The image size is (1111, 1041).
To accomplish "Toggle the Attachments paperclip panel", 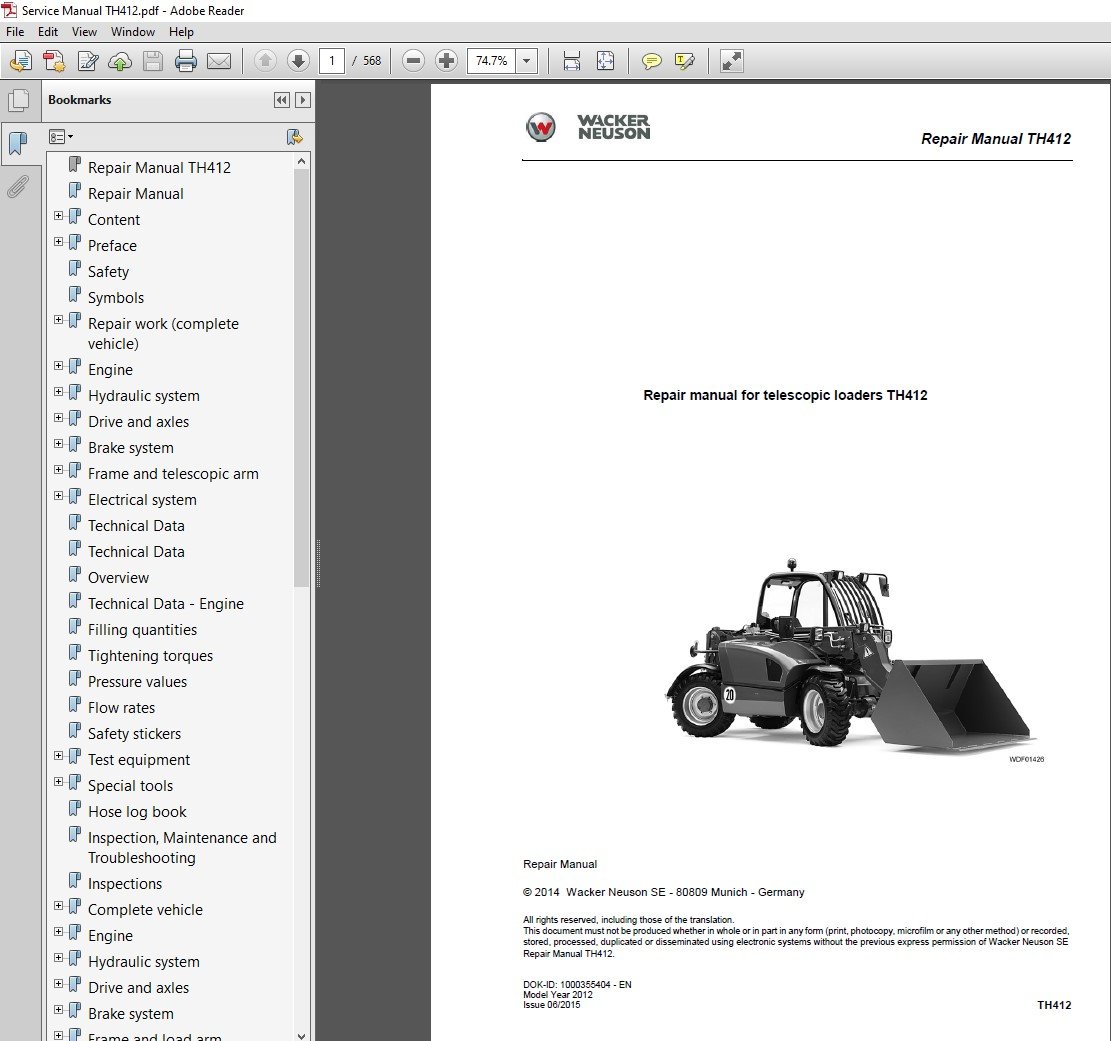I will 18,186.
